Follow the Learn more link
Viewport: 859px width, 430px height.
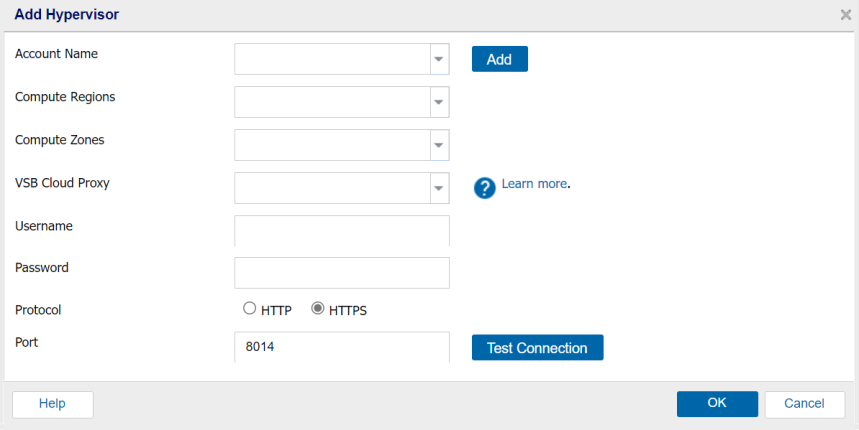pos(534,184)
